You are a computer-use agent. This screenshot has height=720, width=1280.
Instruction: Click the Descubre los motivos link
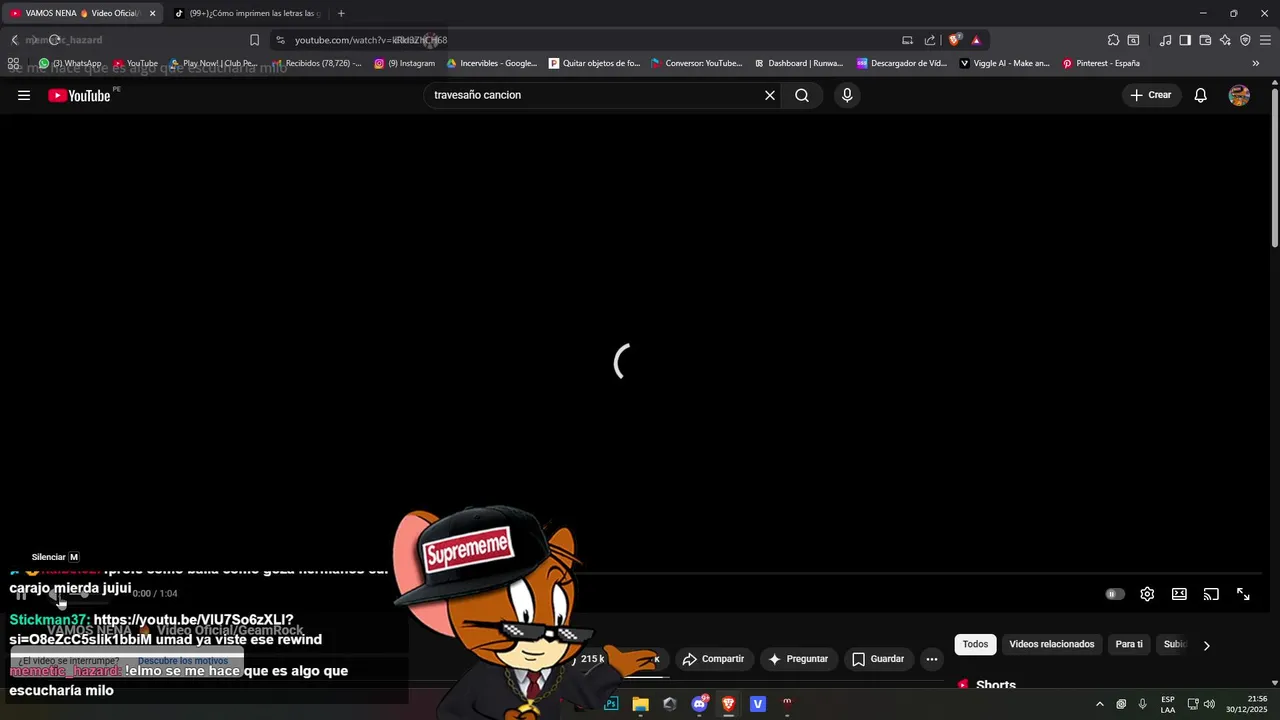pyautogui.click(x=183, y=661)
